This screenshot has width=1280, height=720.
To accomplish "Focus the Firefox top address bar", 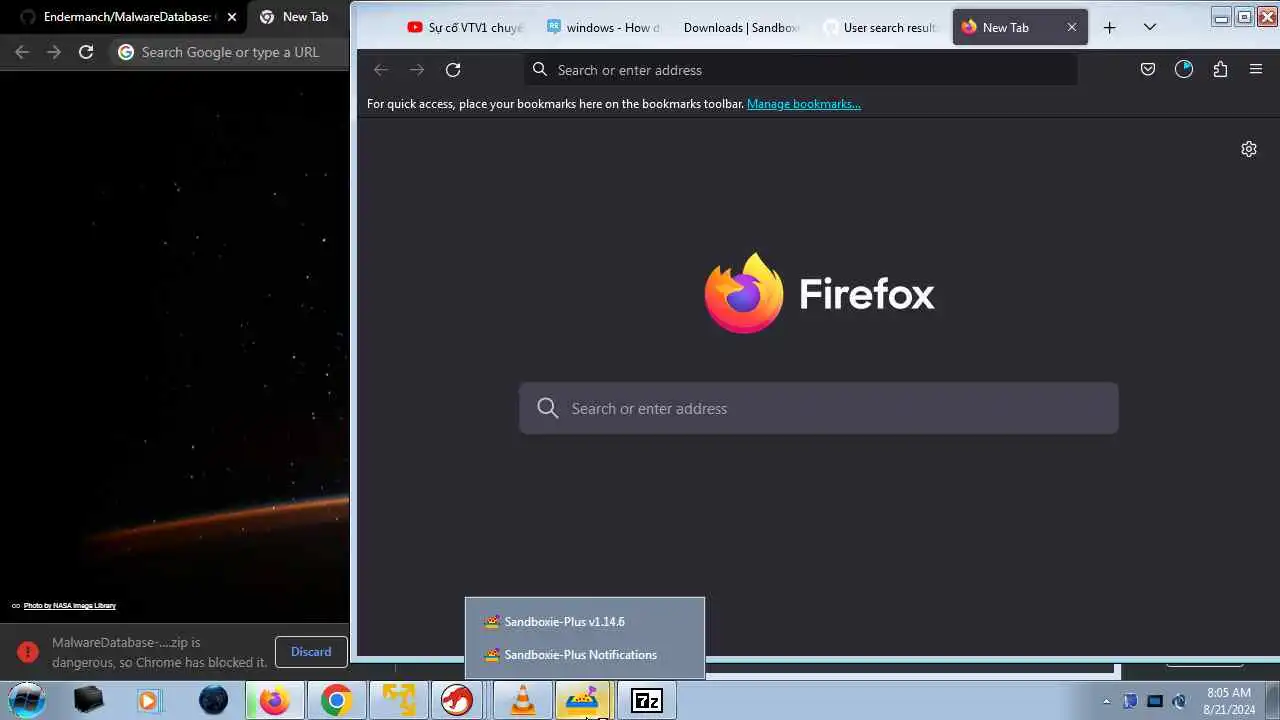I will (x=800, y=70).
